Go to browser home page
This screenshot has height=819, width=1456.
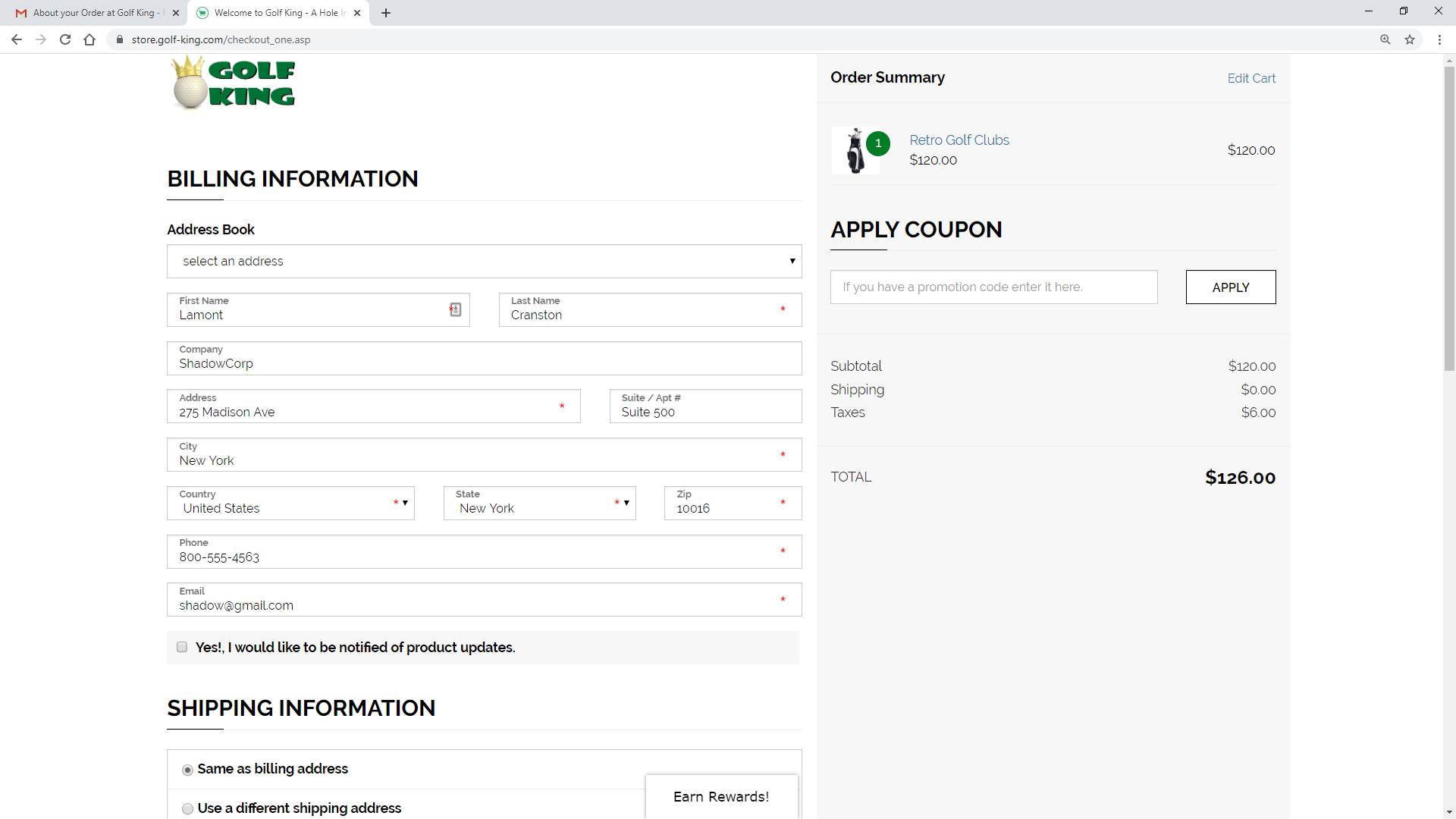tap(89, 39)
